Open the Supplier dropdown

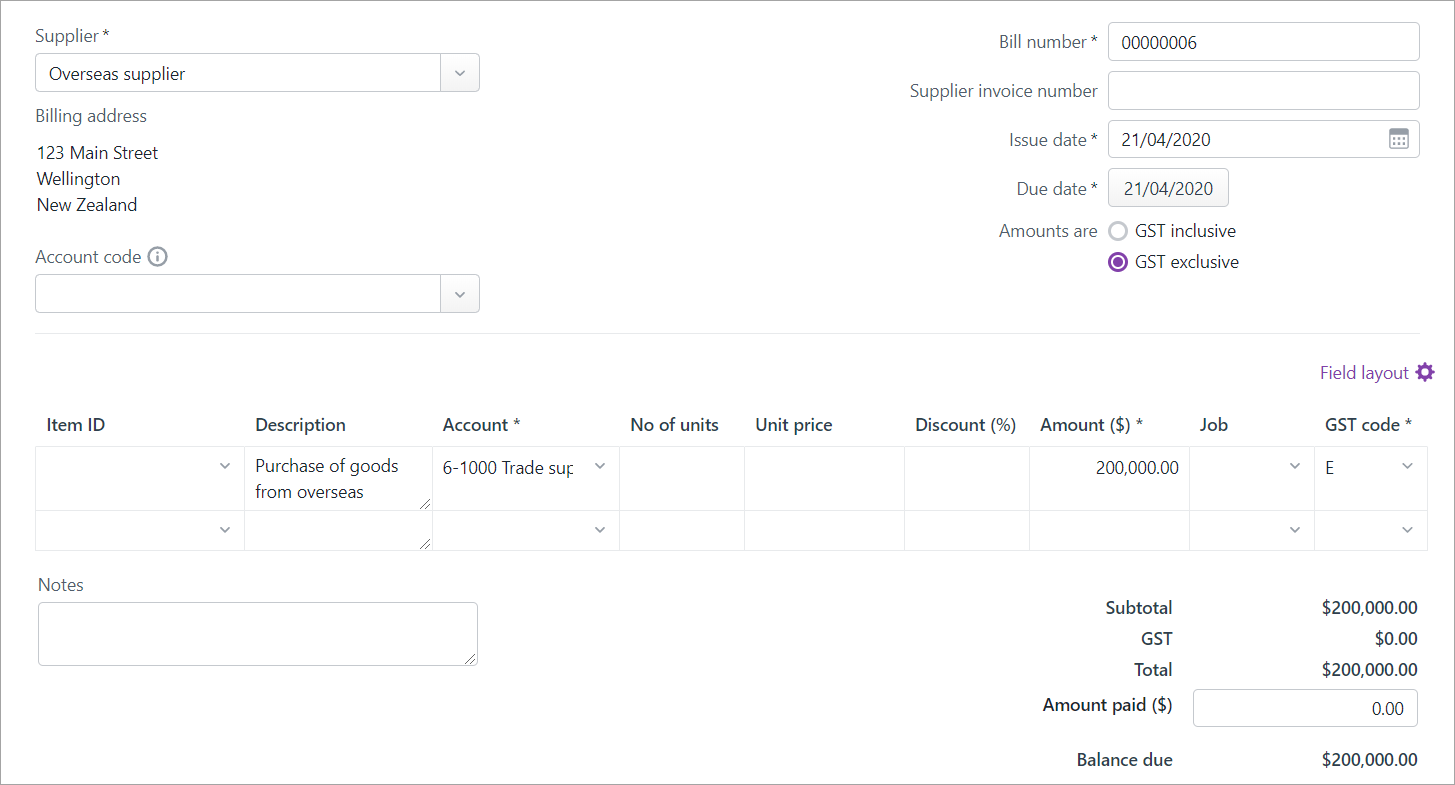click(459, 72)
